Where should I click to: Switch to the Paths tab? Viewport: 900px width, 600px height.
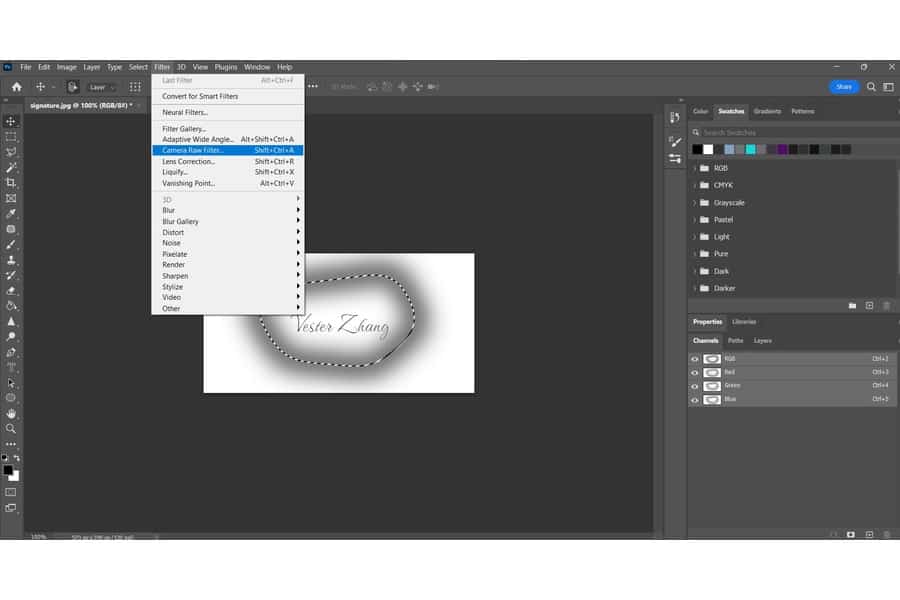coord(735,340)
